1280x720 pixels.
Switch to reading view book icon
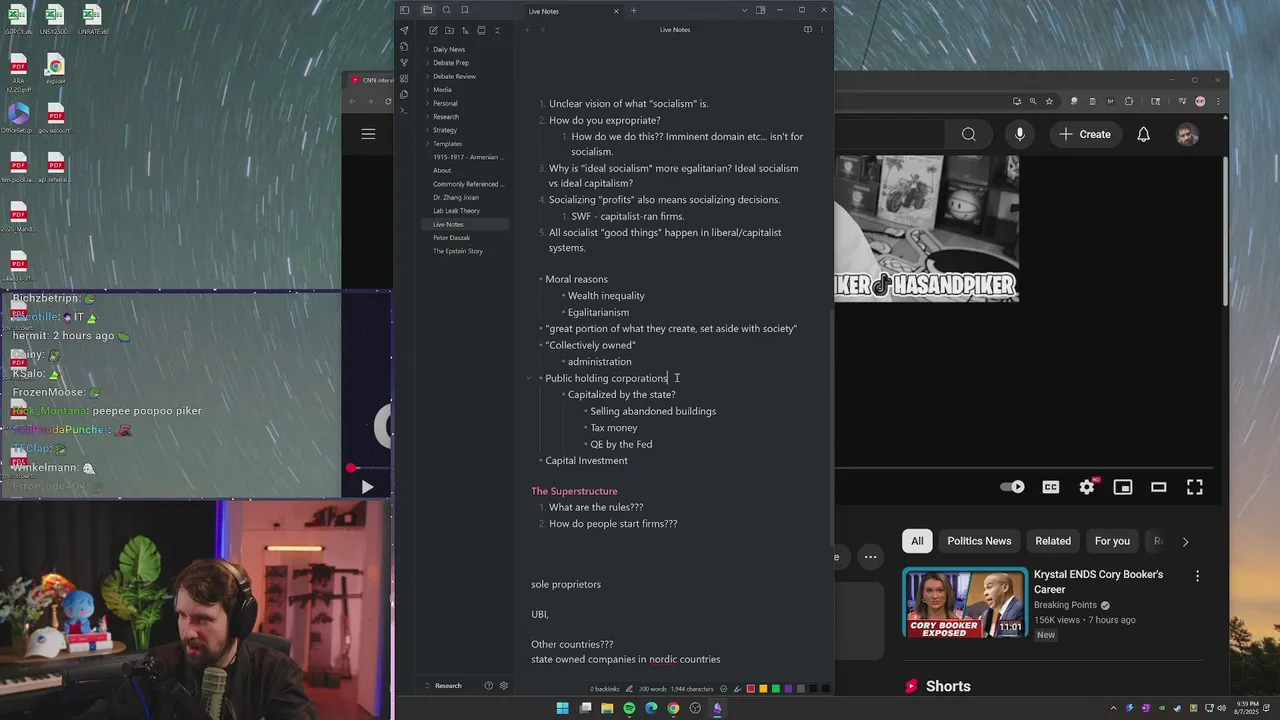click(807, 30)
